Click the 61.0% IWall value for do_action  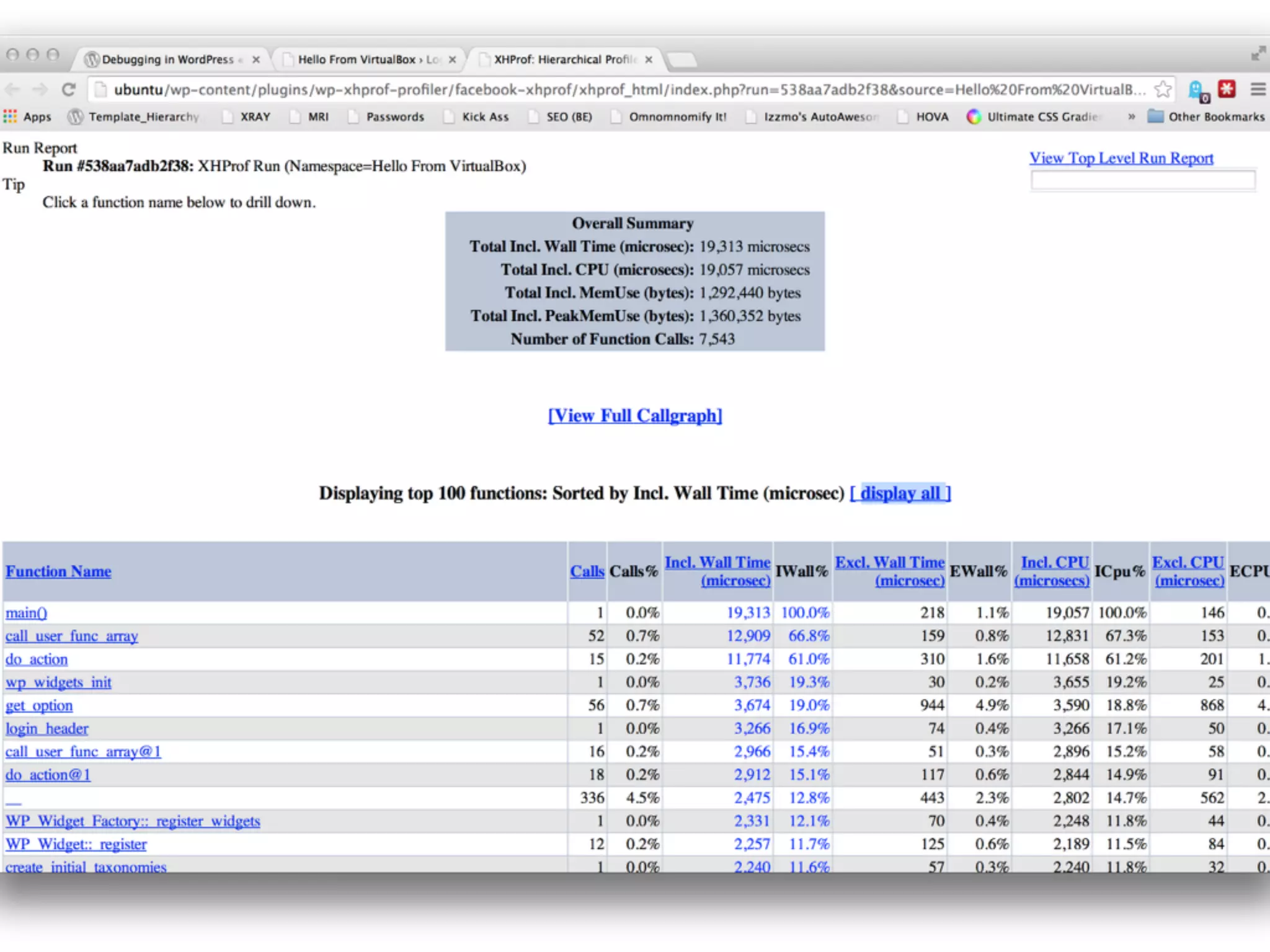809,659
